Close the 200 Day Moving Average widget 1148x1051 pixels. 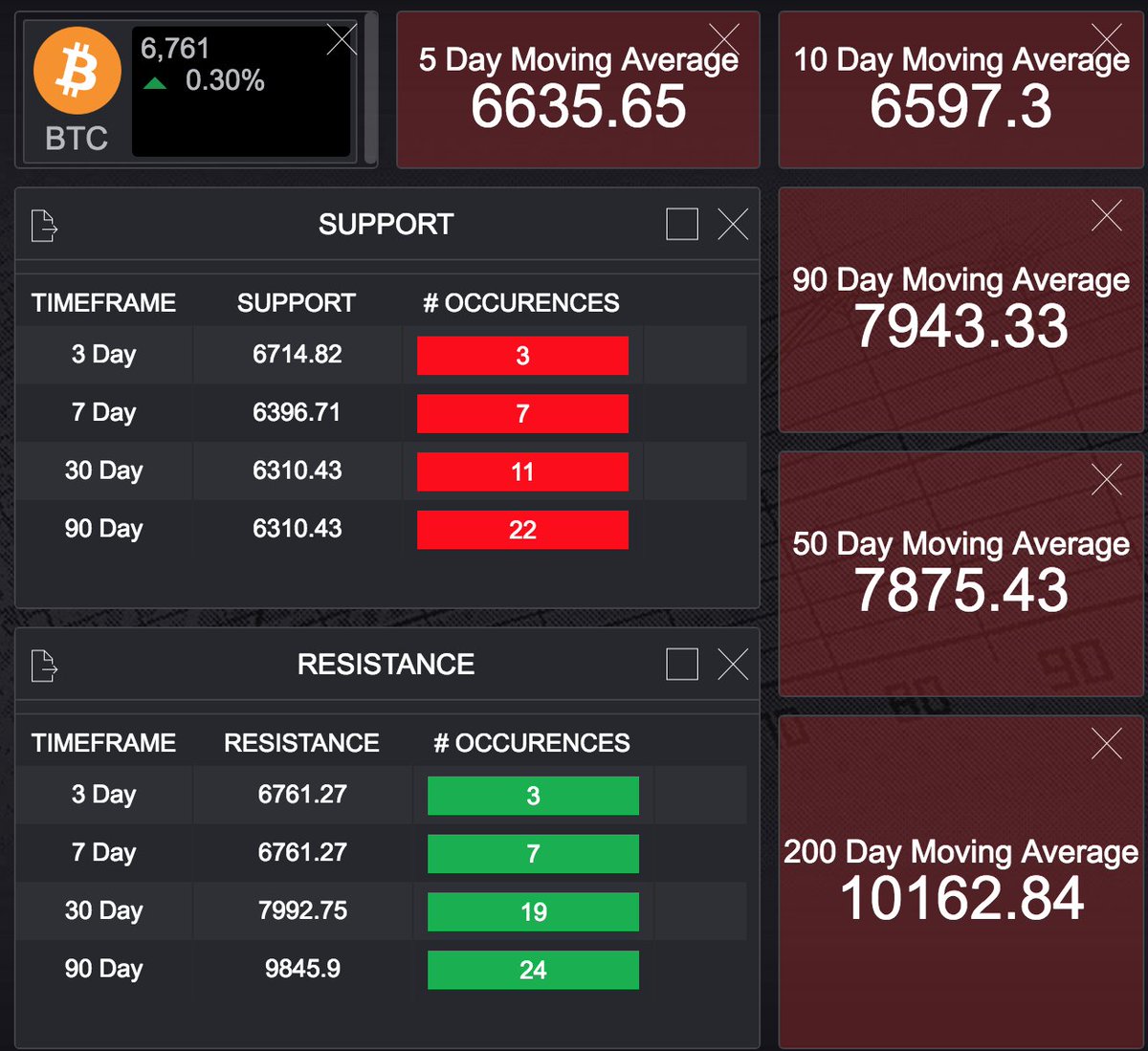(1106, 741)
